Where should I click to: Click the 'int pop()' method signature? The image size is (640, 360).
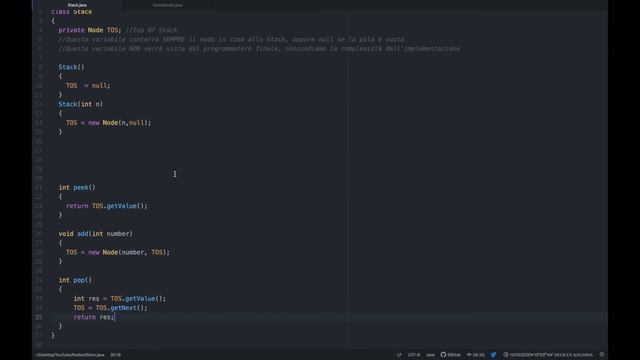75,280
